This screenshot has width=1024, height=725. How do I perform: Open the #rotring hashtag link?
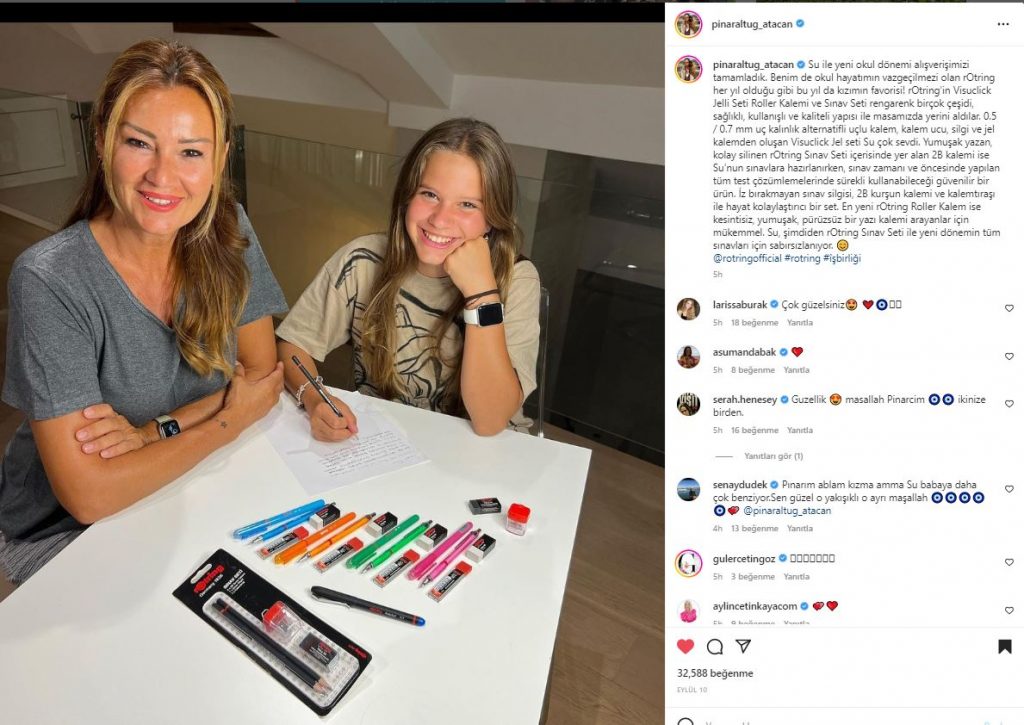tap(802, 258)
